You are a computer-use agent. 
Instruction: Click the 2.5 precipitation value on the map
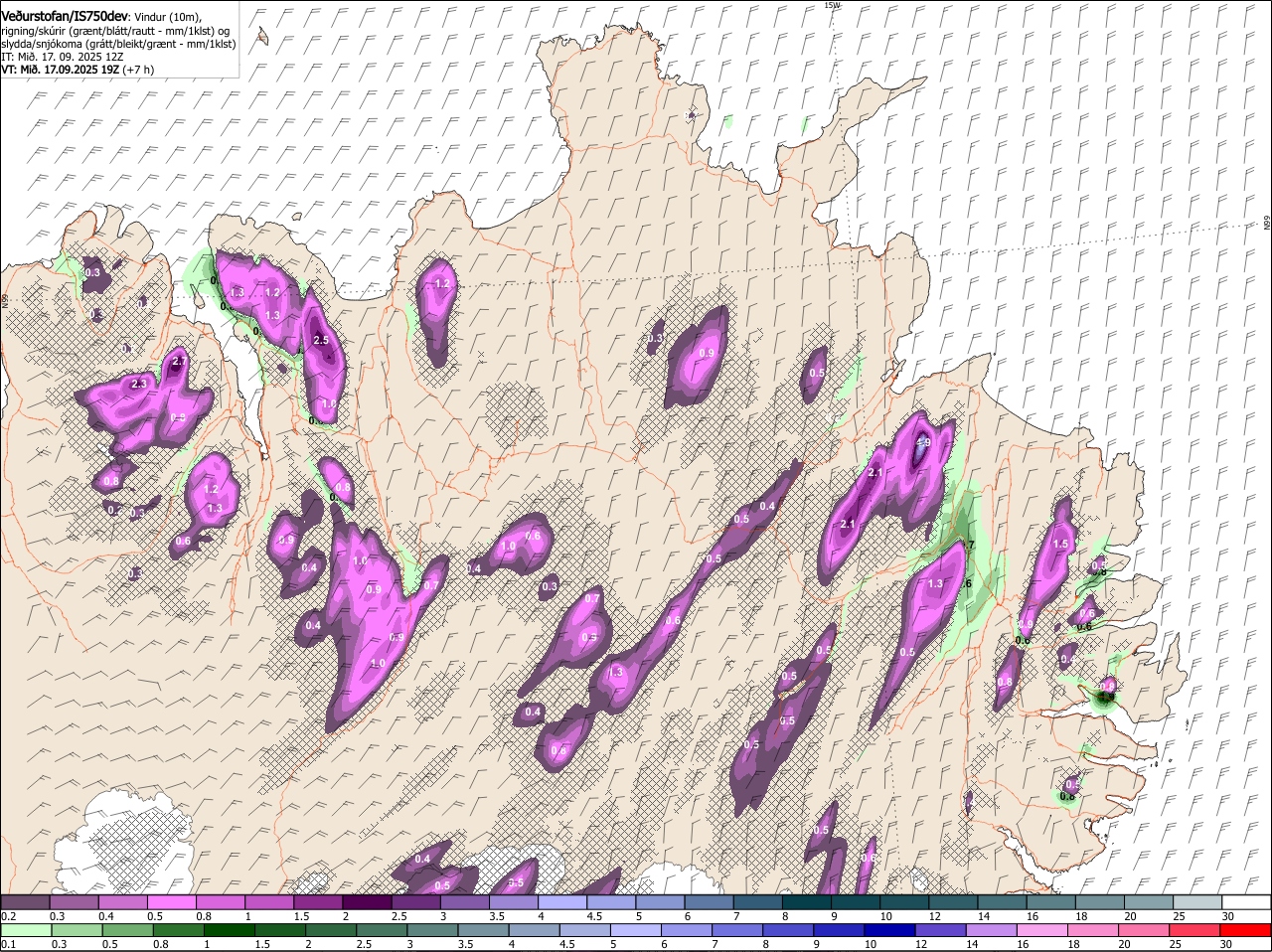(320, 340)
